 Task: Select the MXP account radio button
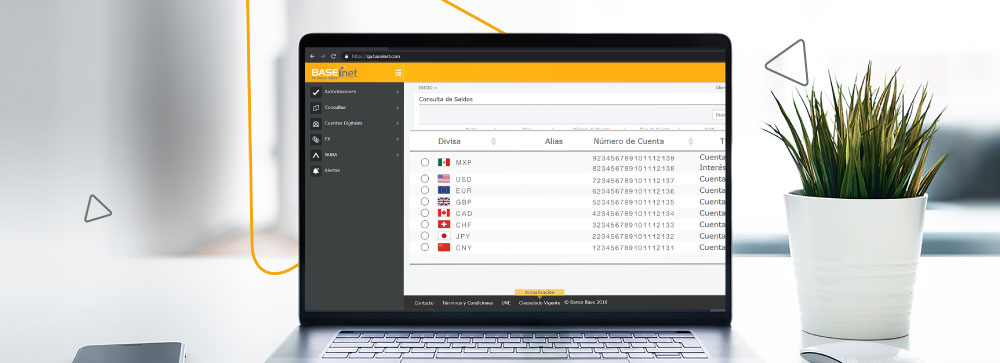point(425,163)
